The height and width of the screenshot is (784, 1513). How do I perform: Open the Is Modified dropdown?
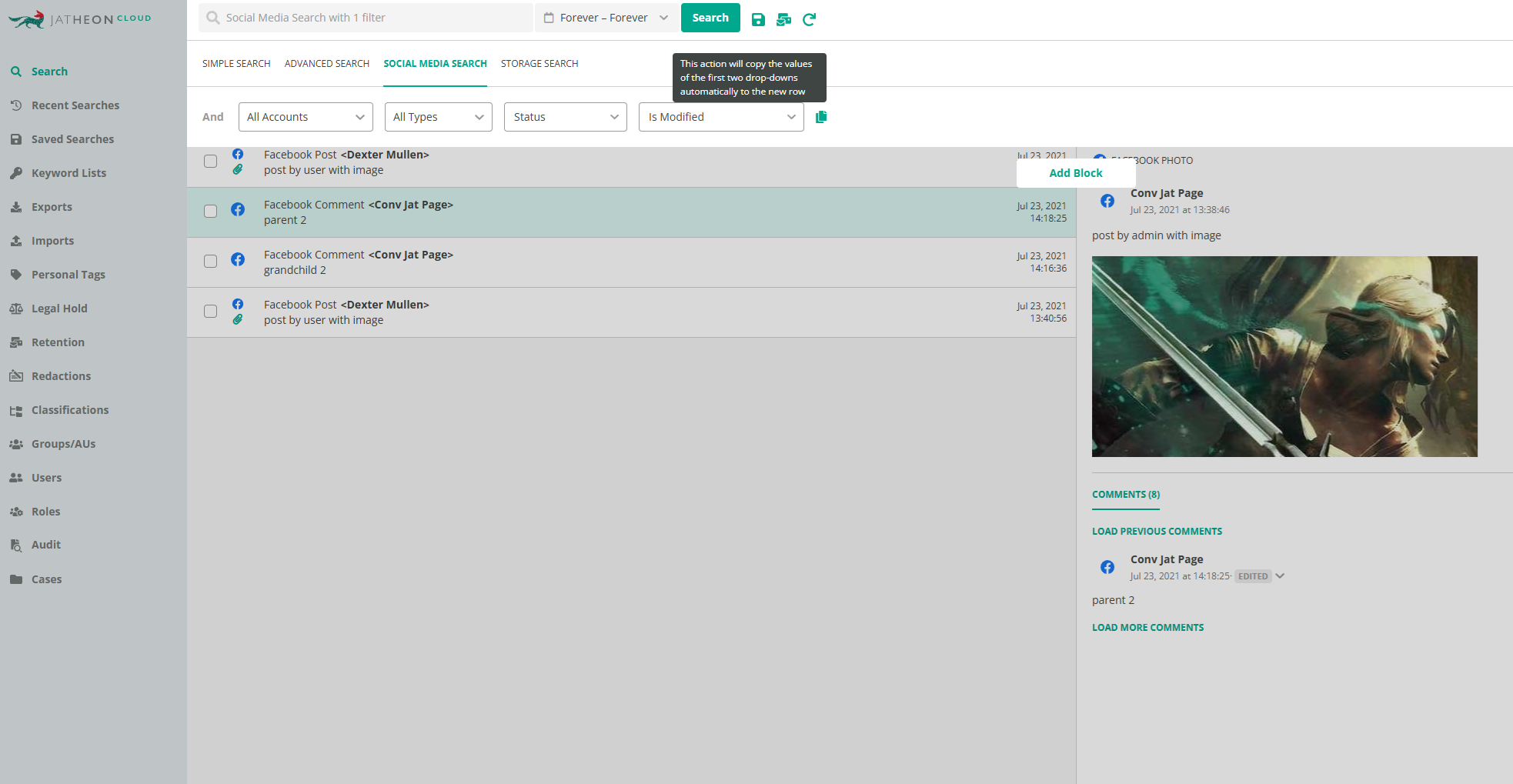pyautogui.click(x=721, y=117)
